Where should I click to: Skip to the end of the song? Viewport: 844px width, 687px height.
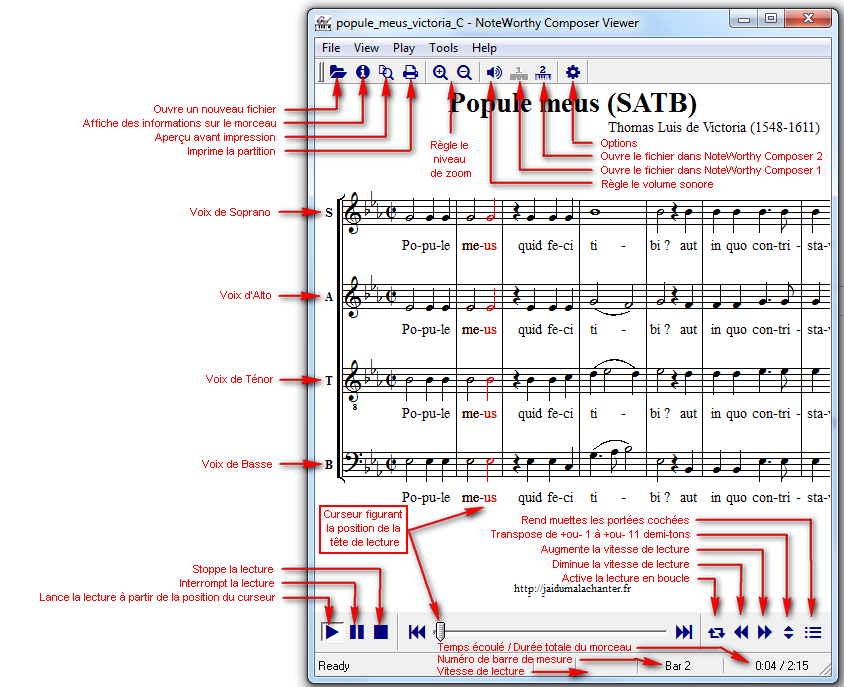684,632
